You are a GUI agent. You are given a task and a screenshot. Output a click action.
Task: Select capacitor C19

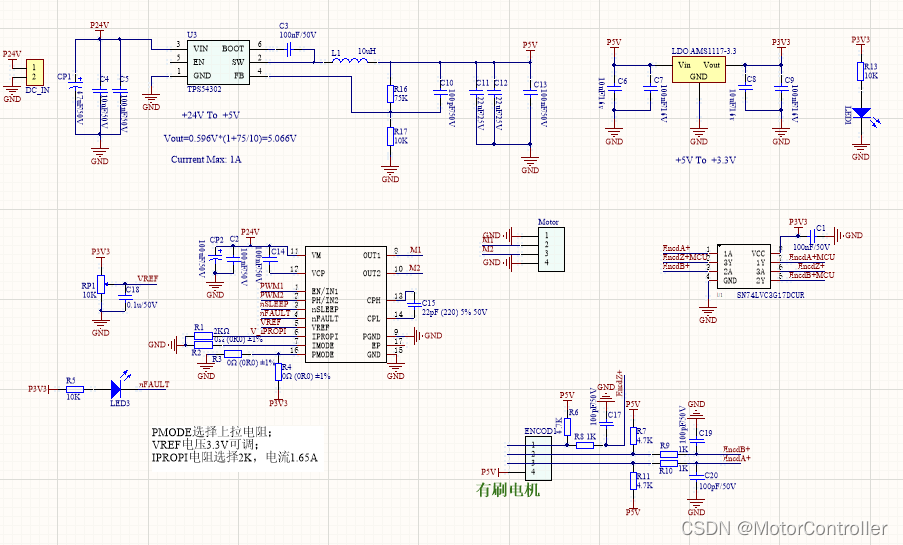[x=697, y=441]
